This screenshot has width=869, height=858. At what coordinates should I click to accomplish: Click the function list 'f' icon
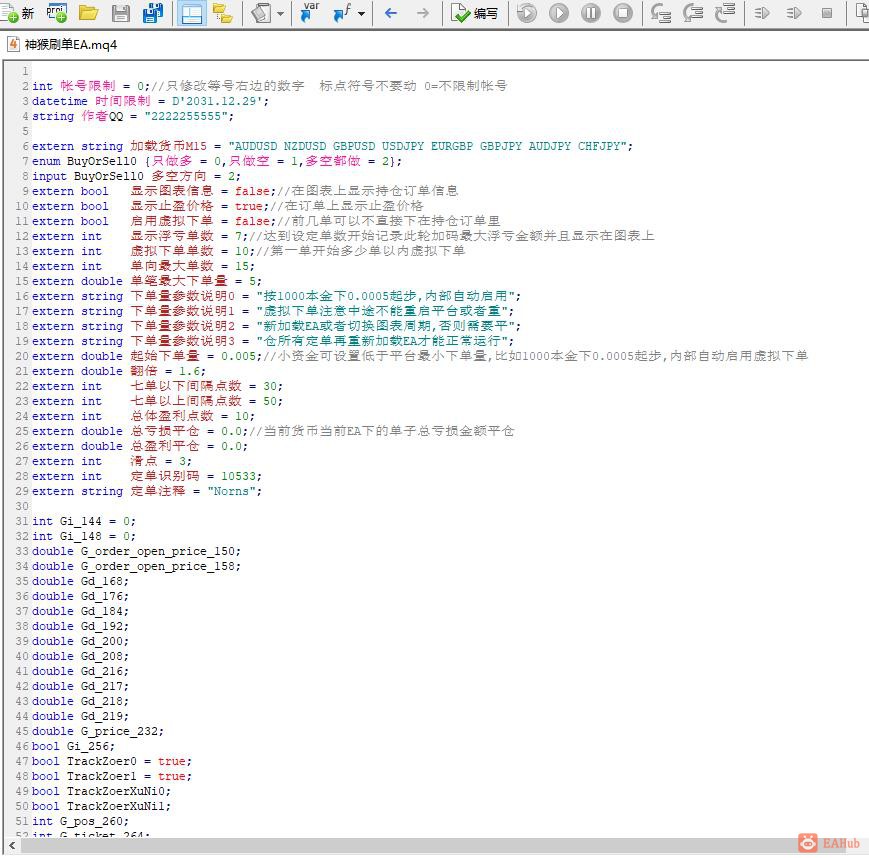(342, 13)
